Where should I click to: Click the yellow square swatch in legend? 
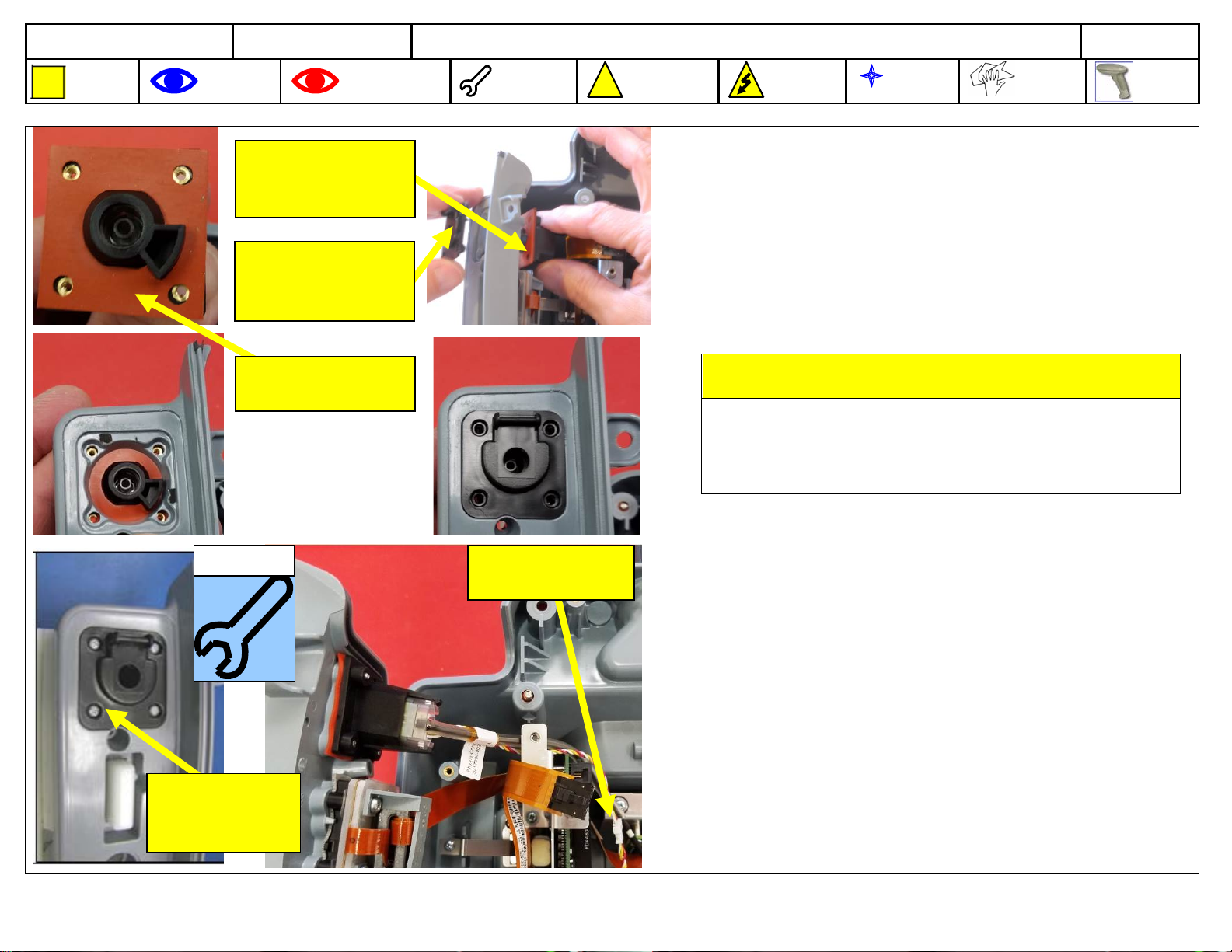48,82
